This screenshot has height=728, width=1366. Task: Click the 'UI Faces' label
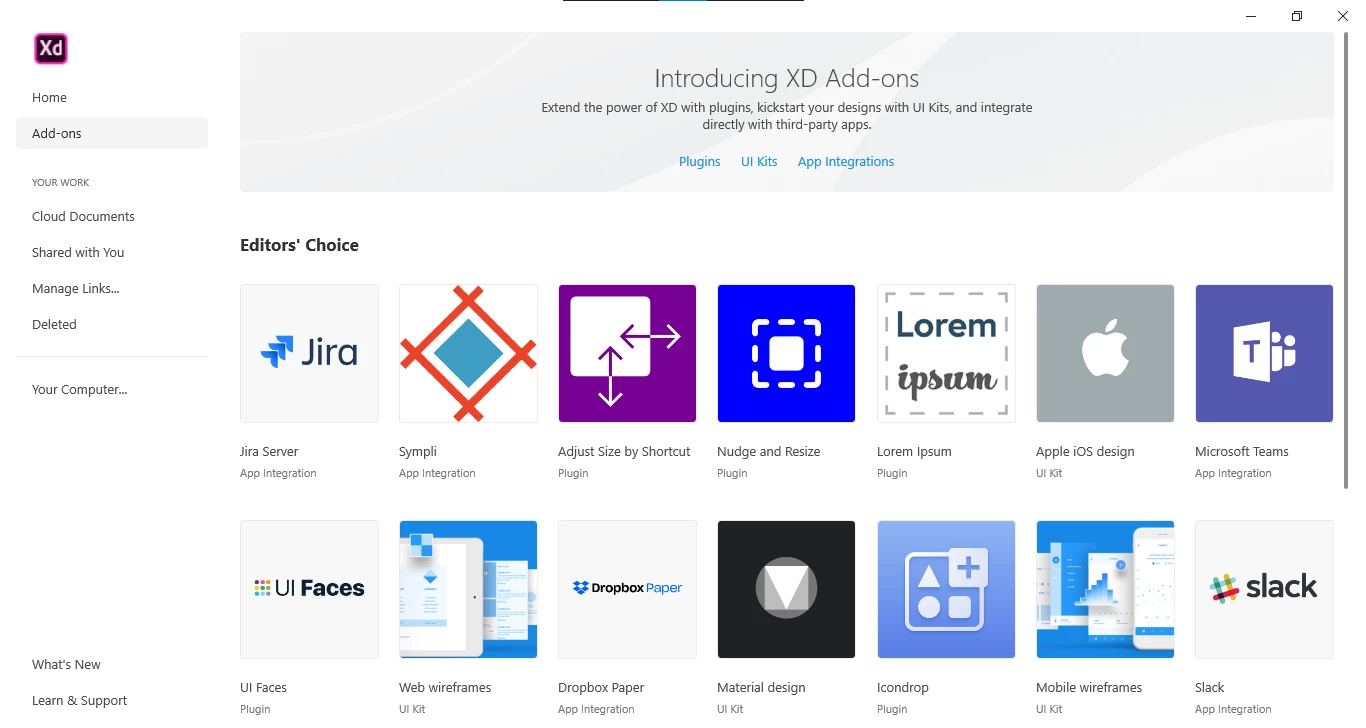coord(263,687)
